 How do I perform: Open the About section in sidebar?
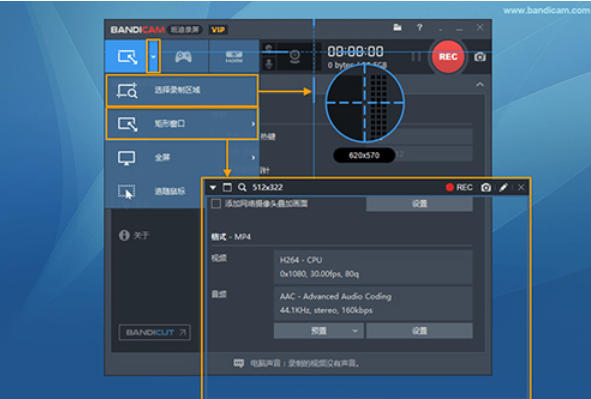point(134,235)
